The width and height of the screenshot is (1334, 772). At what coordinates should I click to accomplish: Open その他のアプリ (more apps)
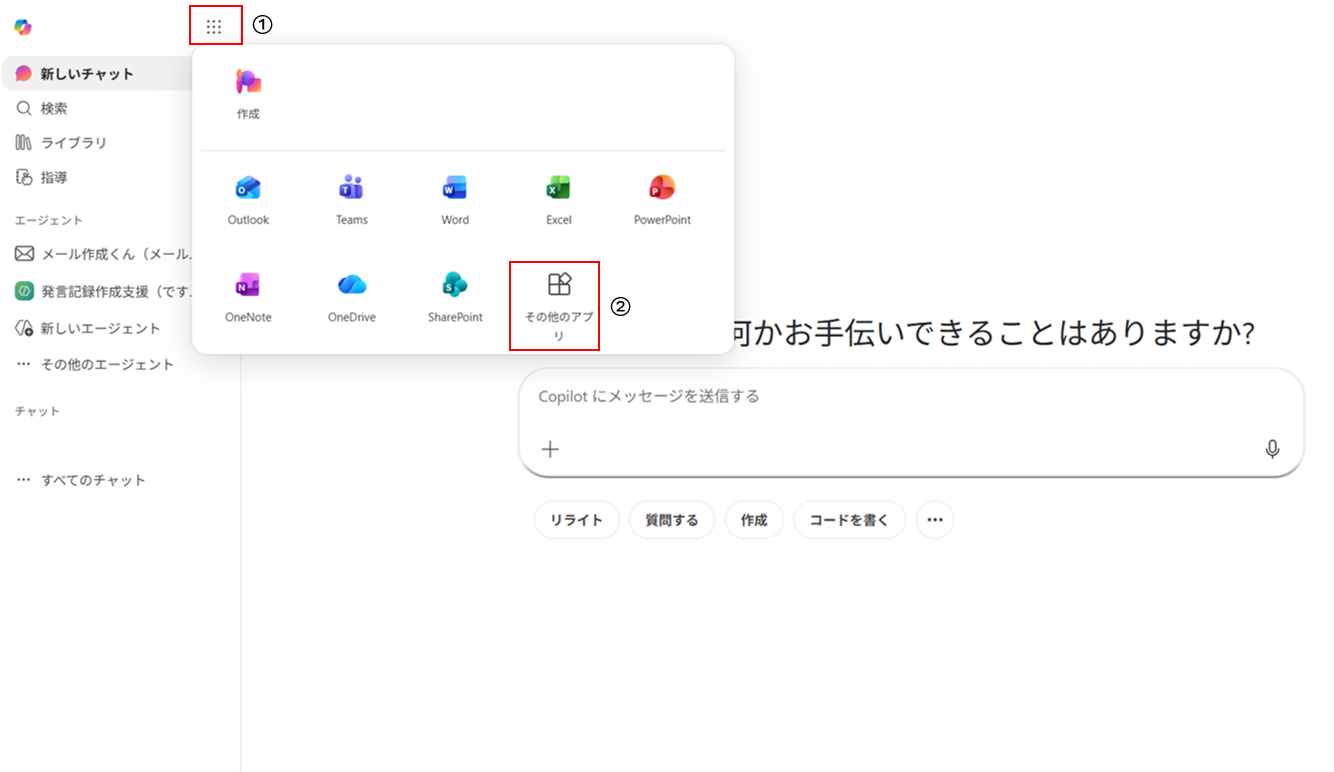(x=559, y=306)
